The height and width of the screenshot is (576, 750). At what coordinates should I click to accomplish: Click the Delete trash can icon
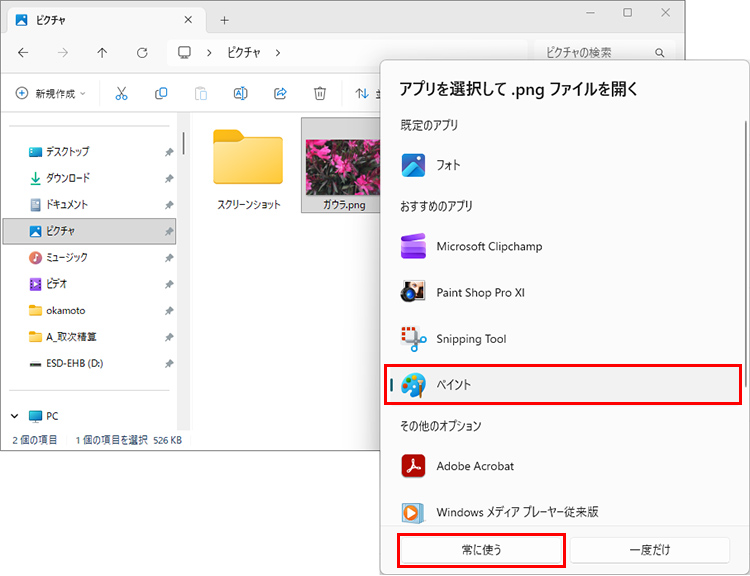[x=320, y=93]
